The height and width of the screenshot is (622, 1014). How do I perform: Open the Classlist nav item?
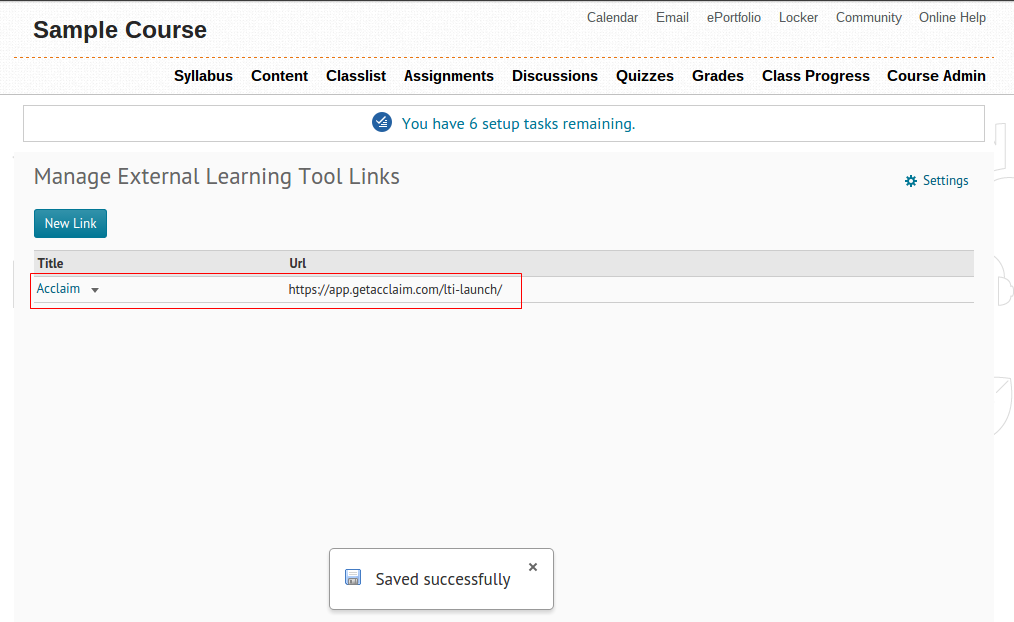pos(356,76)
